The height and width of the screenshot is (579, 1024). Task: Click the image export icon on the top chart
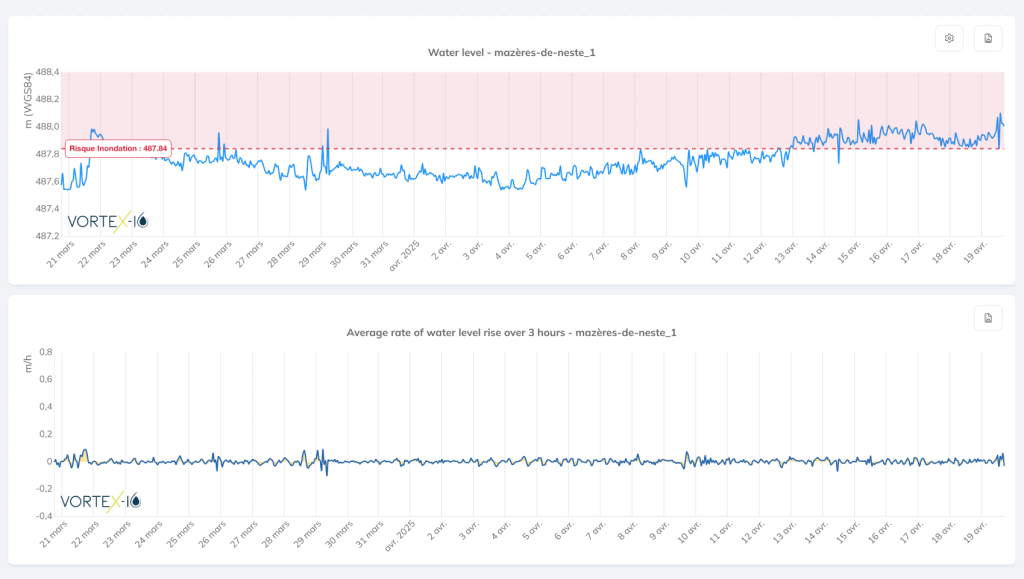pyautogui.click(x=987, y=38)
